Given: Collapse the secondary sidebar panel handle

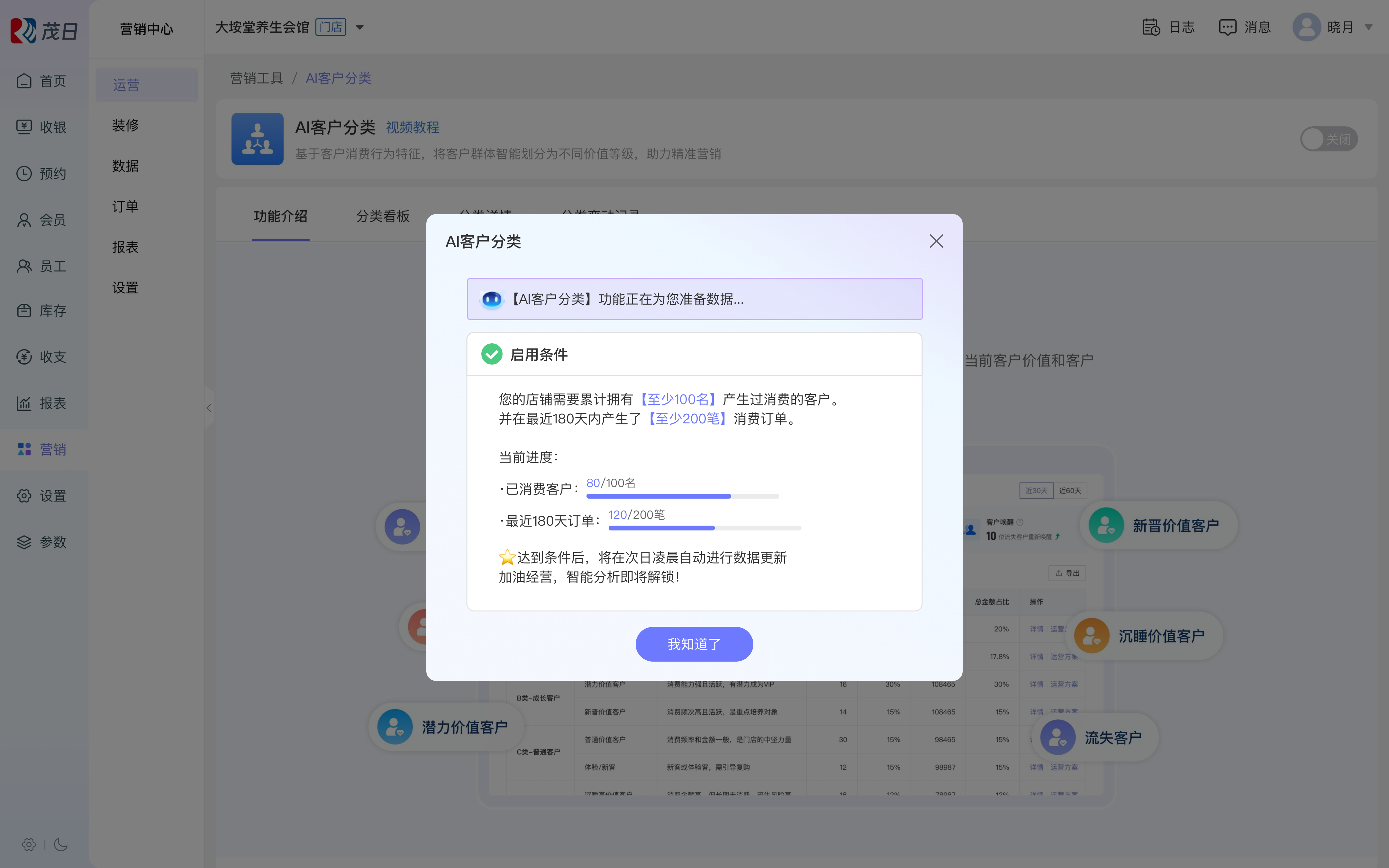Looking at the screenshot, I should click(208, 408).
